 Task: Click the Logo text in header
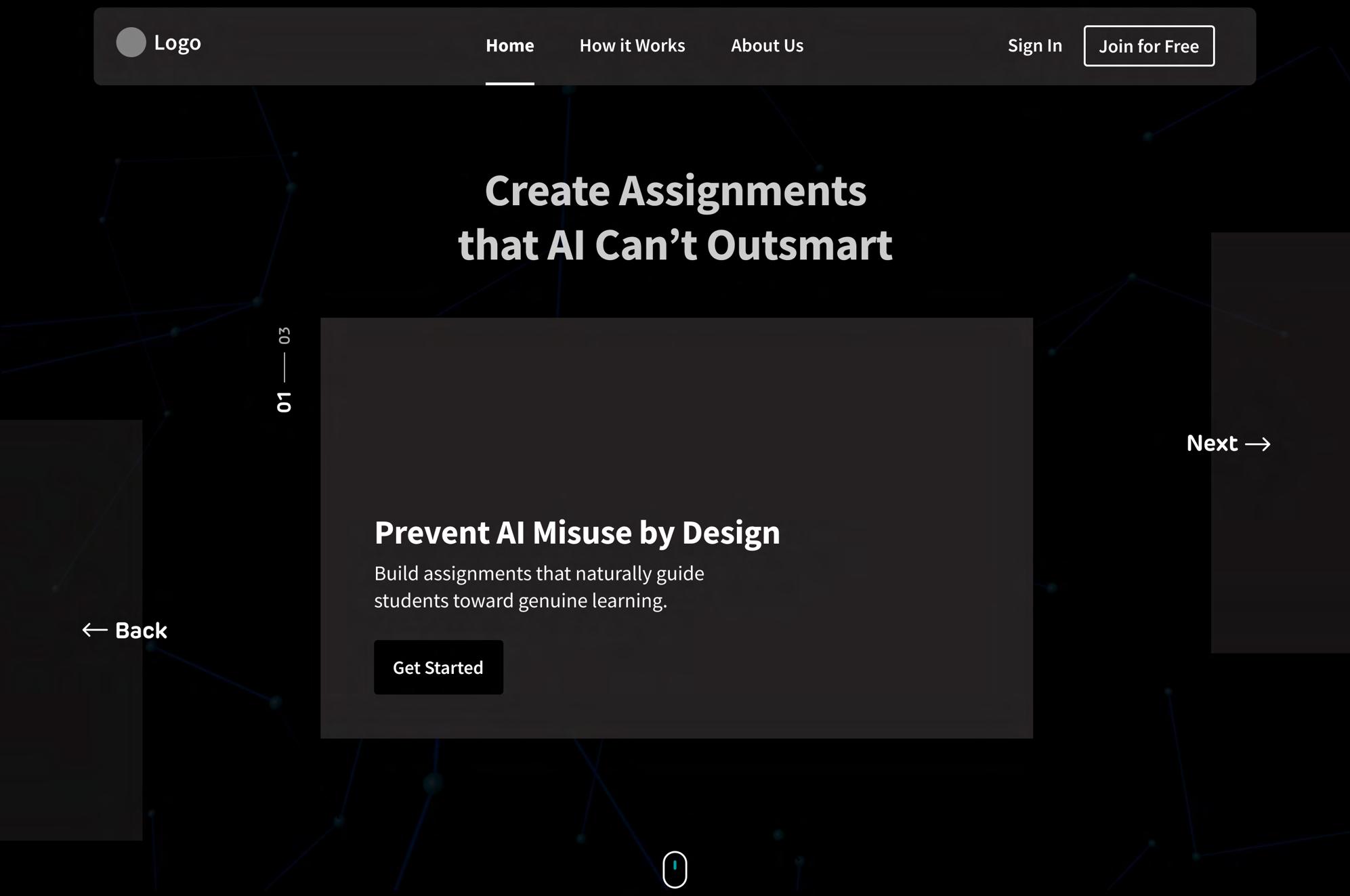177,43
